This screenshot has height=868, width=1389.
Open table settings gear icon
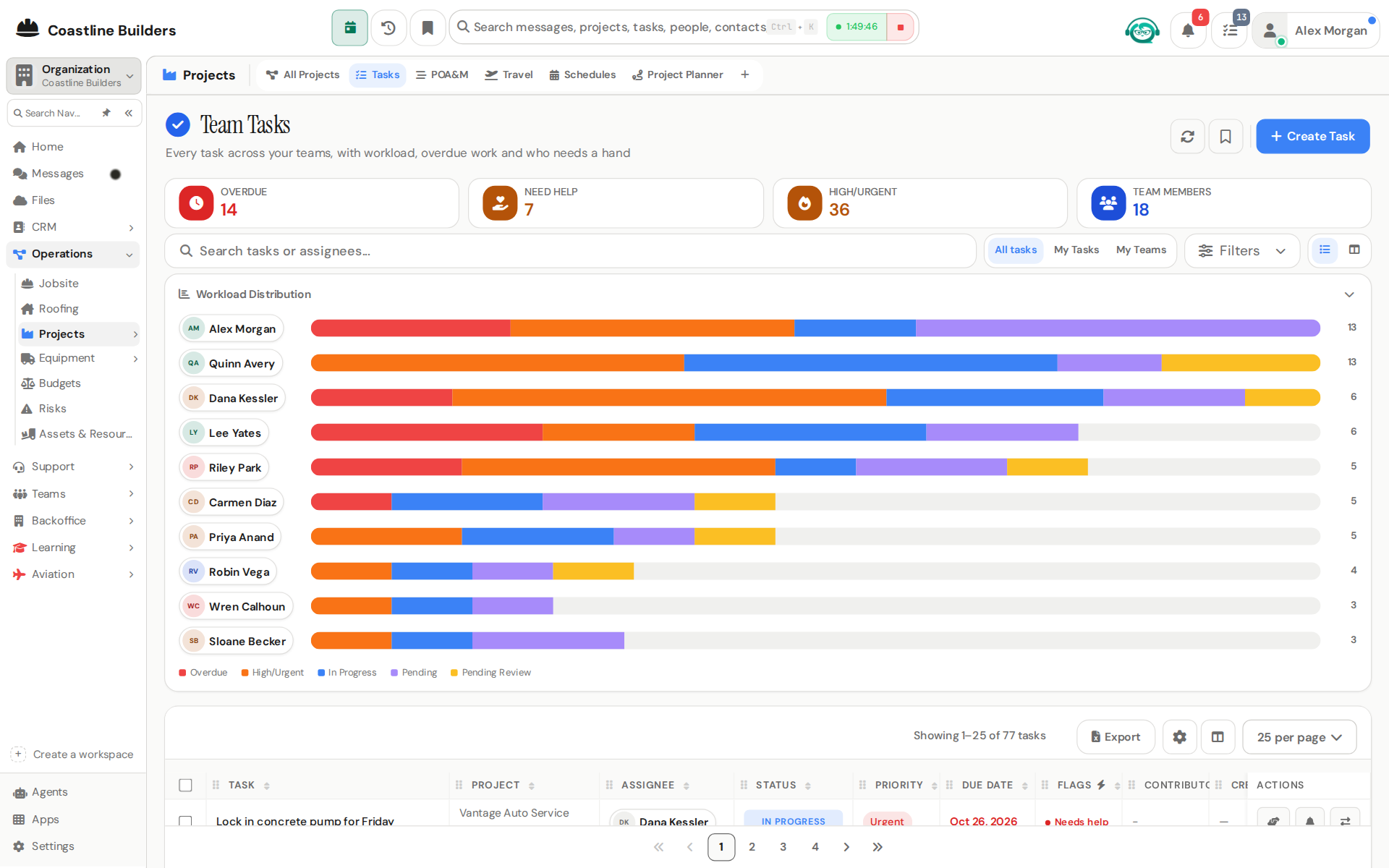(x=1179, y=737)
